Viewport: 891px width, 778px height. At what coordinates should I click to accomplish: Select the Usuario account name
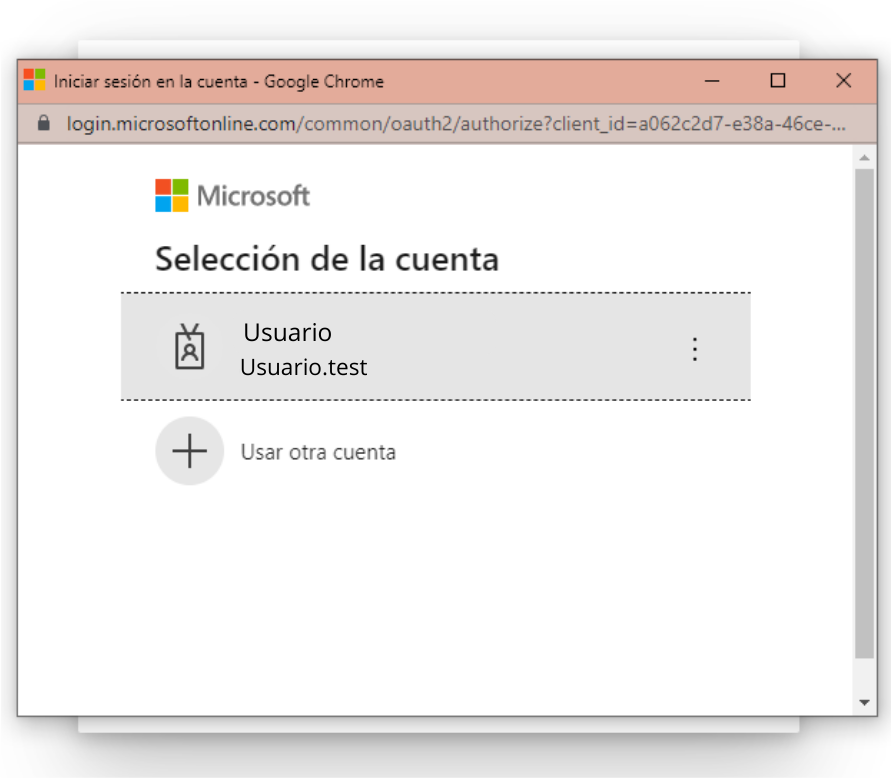[x=288, y=332]
